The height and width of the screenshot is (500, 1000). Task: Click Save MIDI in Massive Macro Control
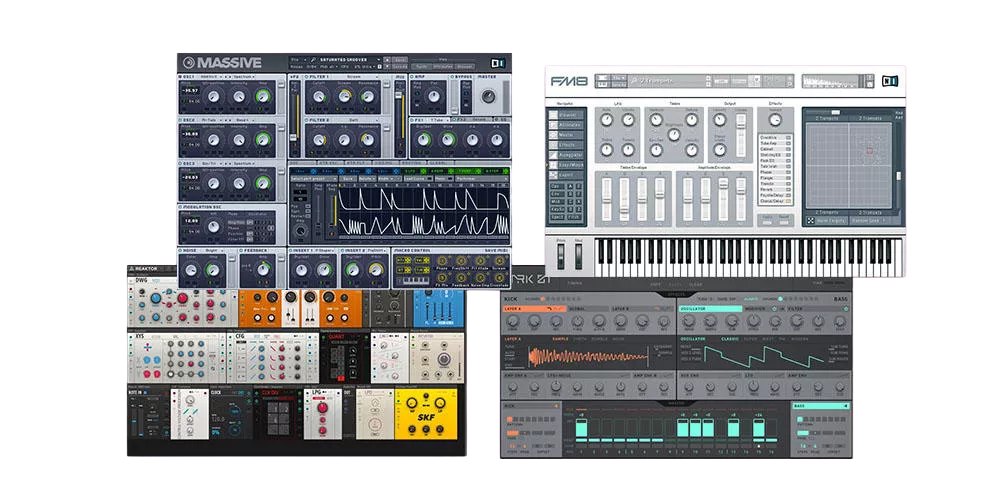click(x=497, y=251)
